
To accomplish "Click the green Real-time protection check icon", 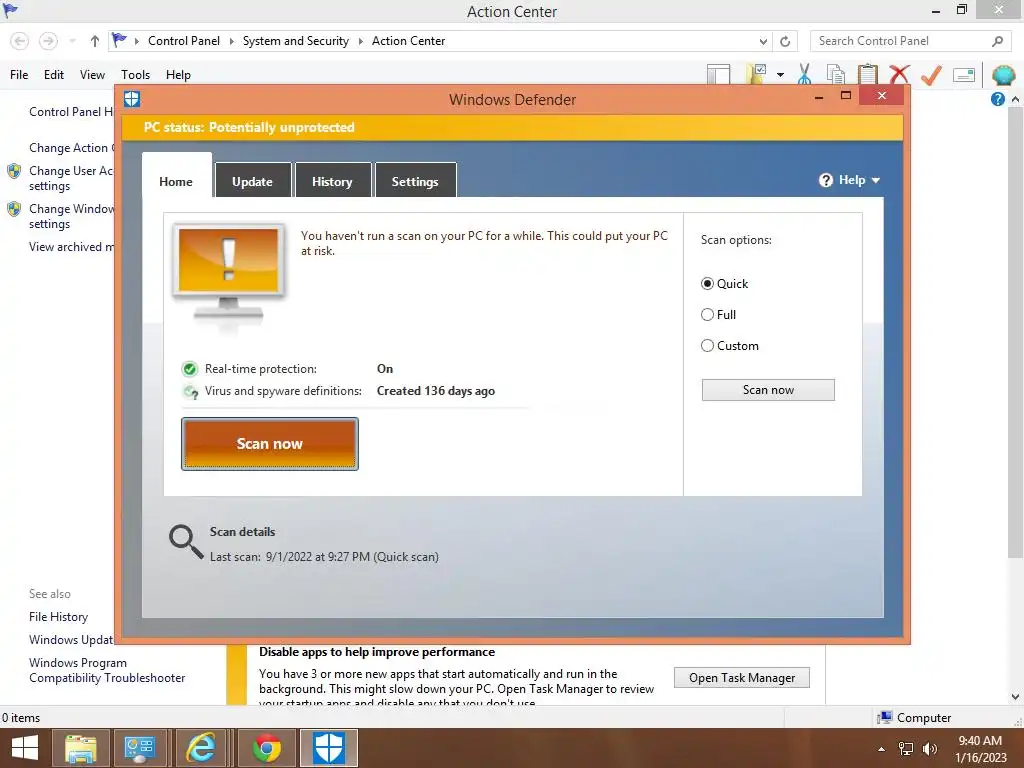I will pyautogui.click(x=190, y=370).
